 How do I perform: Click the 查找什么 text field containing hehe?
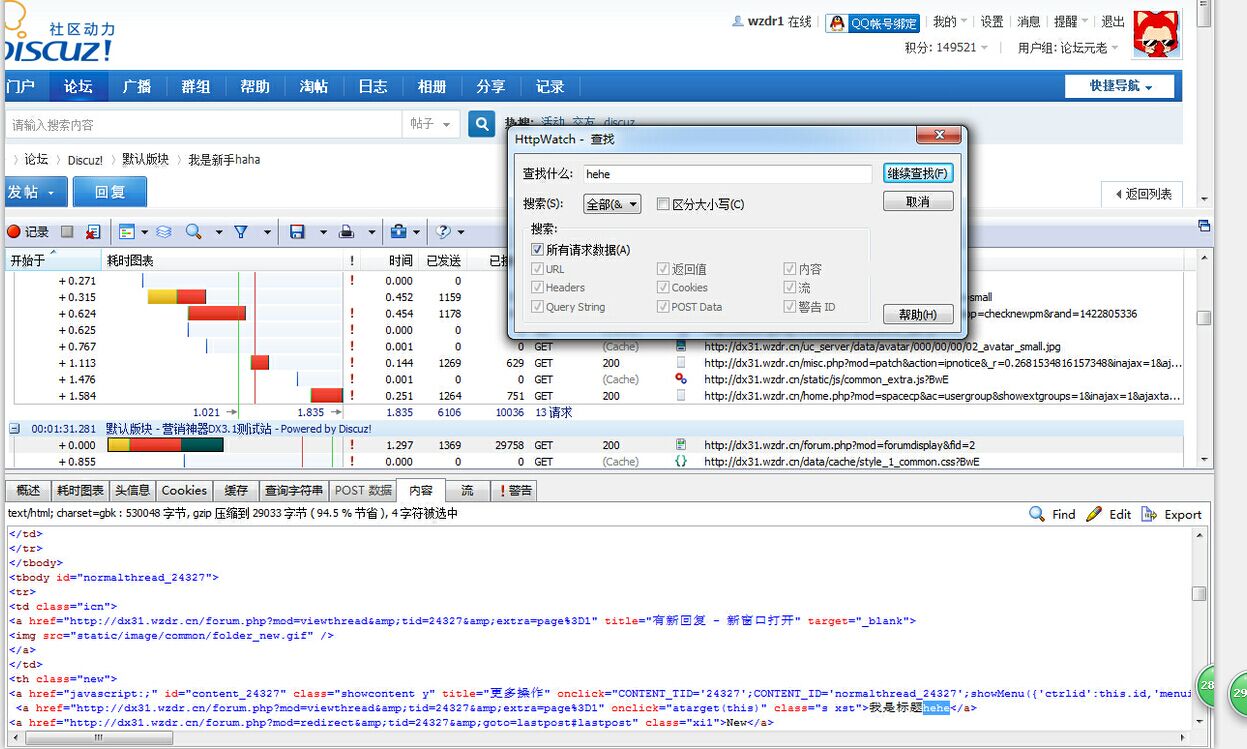[727, 174]
